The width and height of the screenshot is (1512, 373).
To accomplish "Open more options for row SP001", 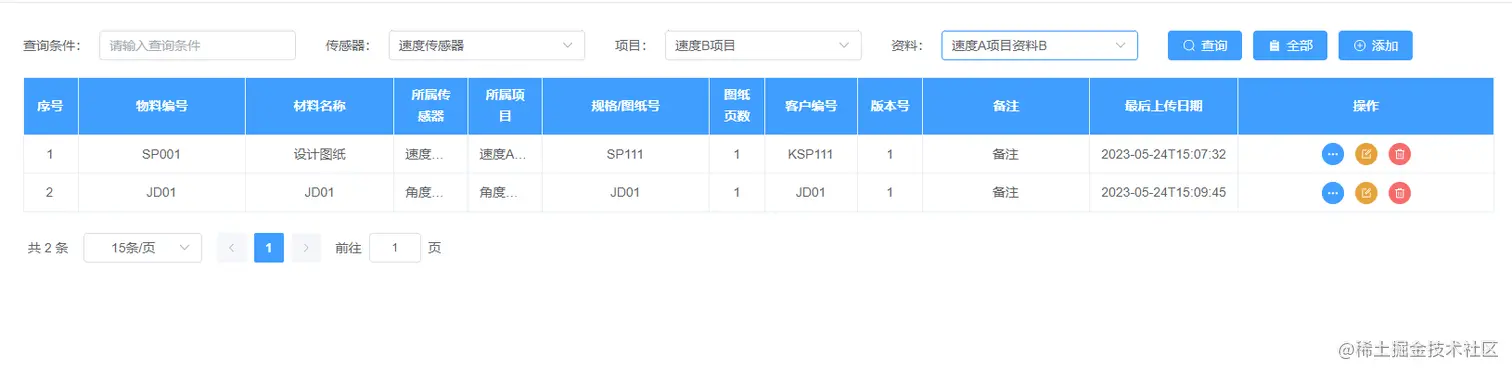I will point(1332,154).
